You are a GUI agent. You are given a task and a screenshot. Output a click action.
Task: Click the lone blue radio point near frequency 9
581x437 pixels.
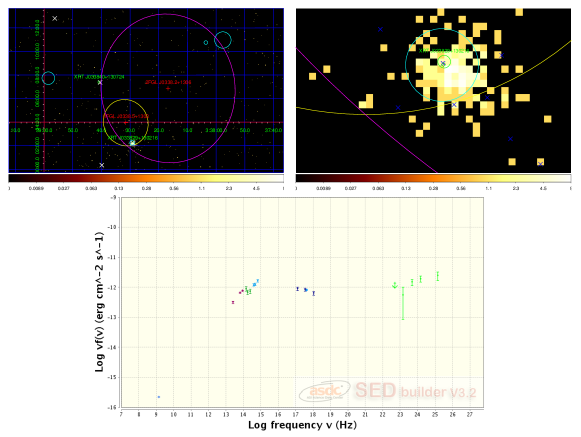[x=159, y=397]
